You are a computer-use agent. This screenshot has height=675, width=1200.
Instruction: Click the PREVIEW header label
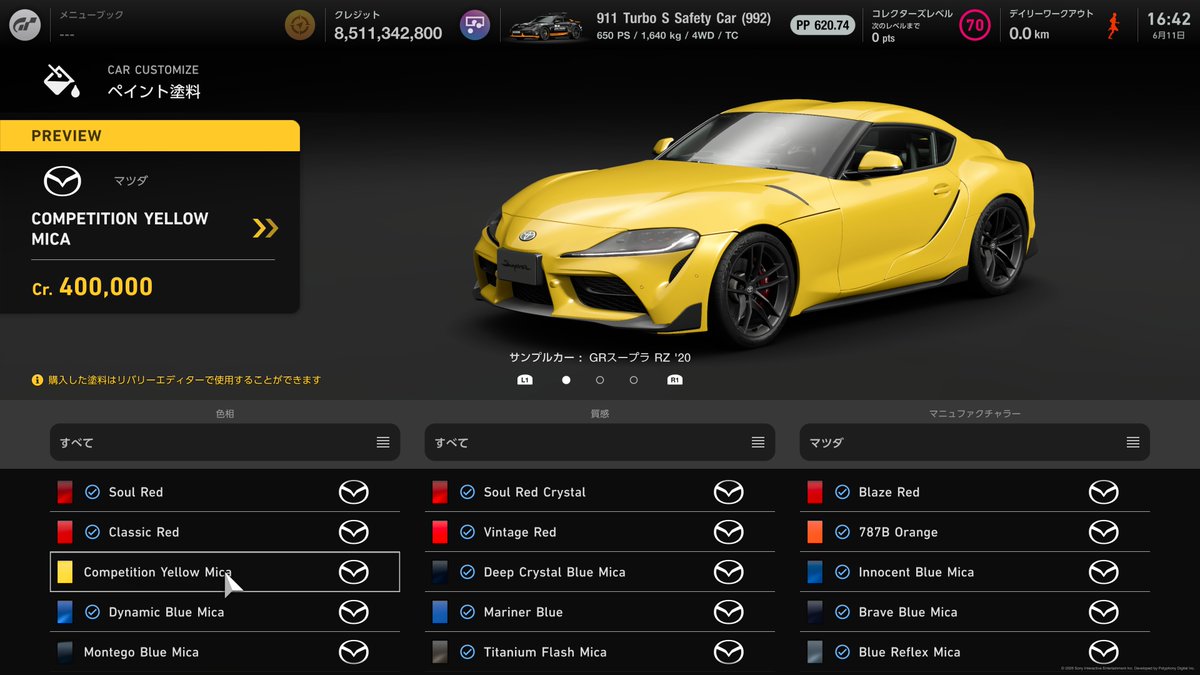point(66,136)
